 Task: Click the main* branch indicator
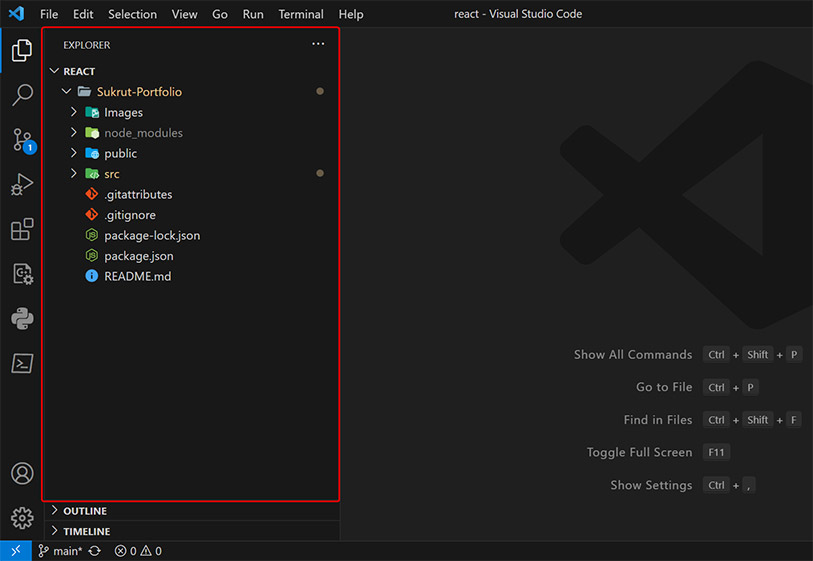click(60, 551)
